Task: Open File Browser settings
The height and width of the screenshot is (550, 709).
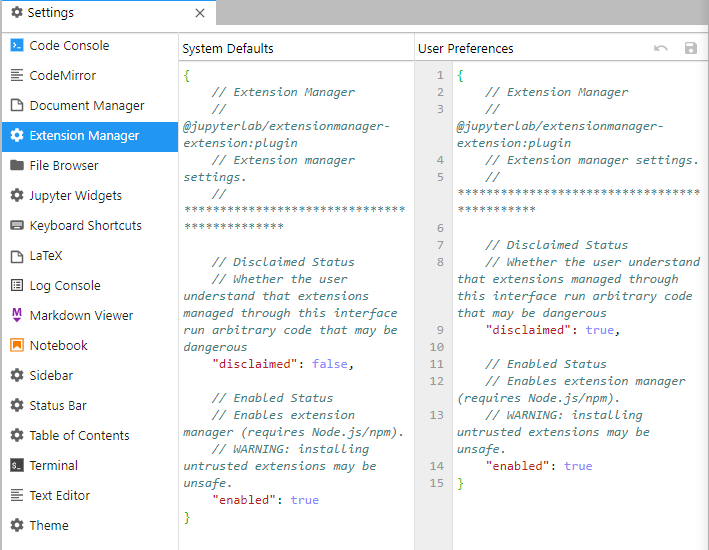Action: [90, 165]
